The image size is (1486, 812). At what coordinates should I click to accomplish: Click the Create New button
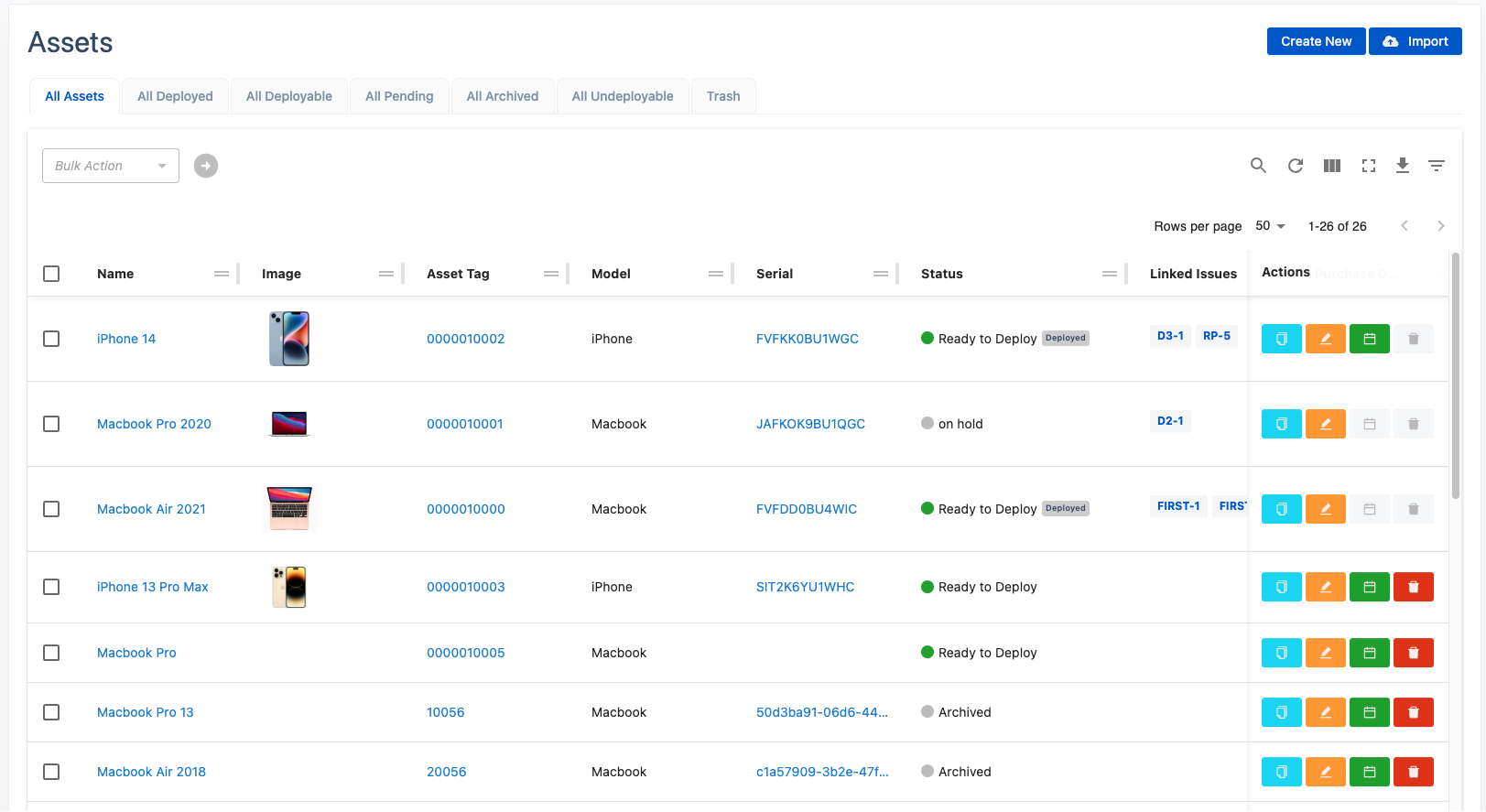1316,41
